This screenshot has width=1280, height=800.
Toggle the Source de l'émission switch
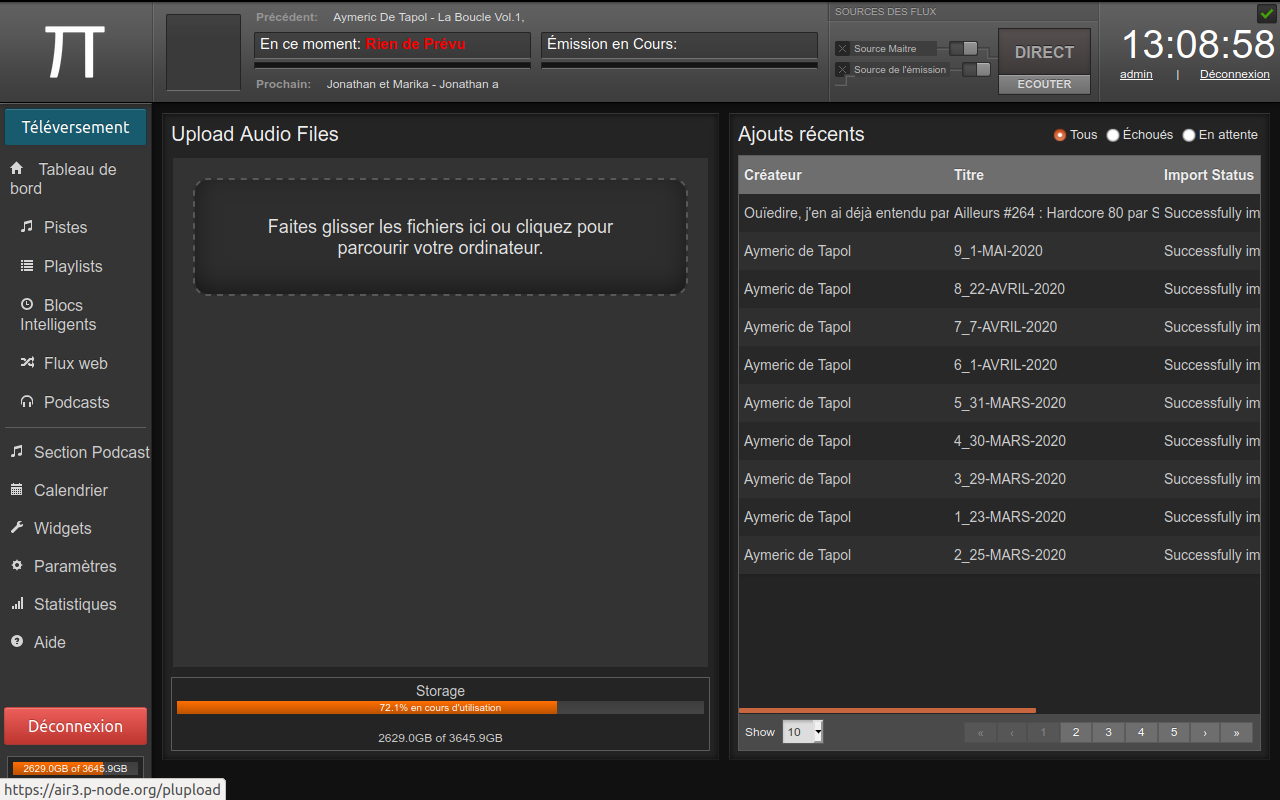(976, 69)
